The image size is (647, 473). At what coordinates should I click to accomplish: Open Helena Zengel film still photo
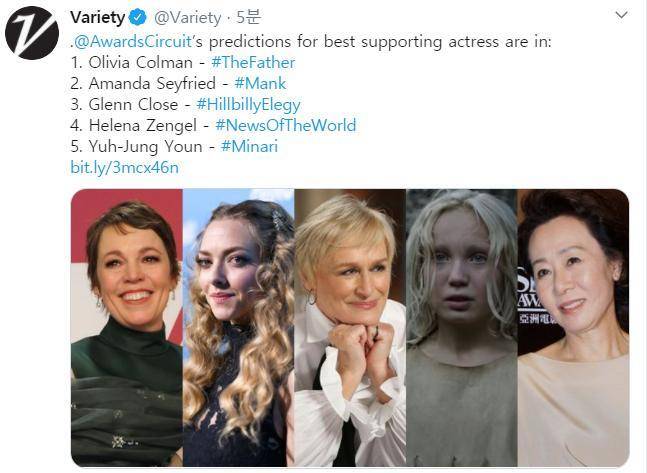462,328
